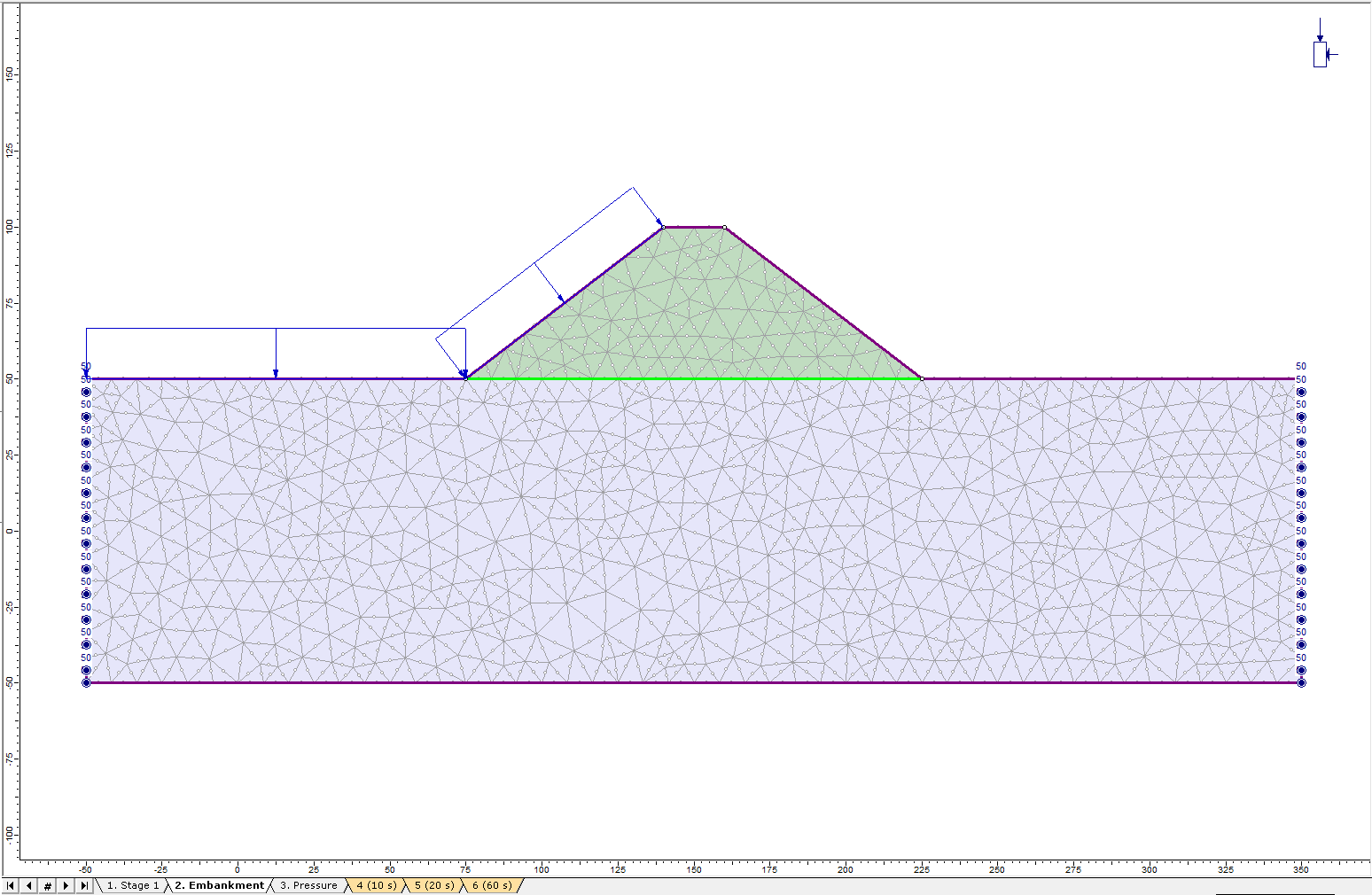This screenshot has width=1372, height=895.
Task: Select the bottom-right corner restraint marker
Action: click(x=1301, y=682)
